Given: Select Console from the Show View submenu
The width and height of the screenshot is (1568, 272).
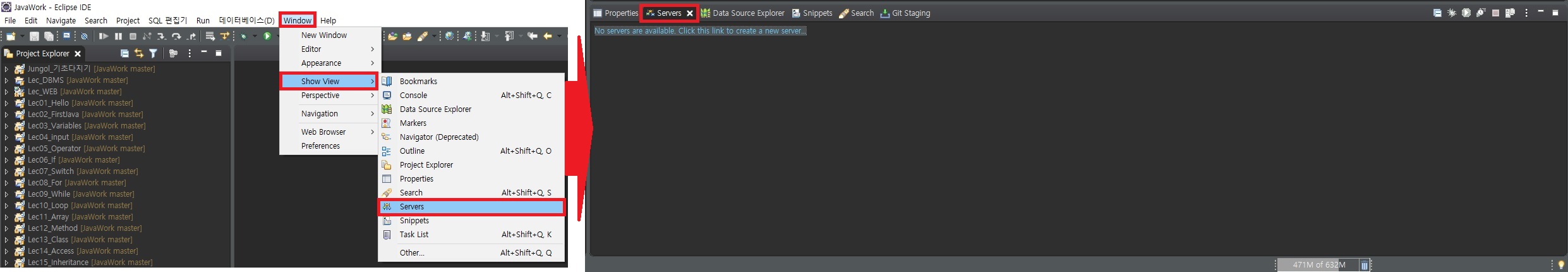Looking at the screenshot, I should pyautogui.click(x=471, y=96).
